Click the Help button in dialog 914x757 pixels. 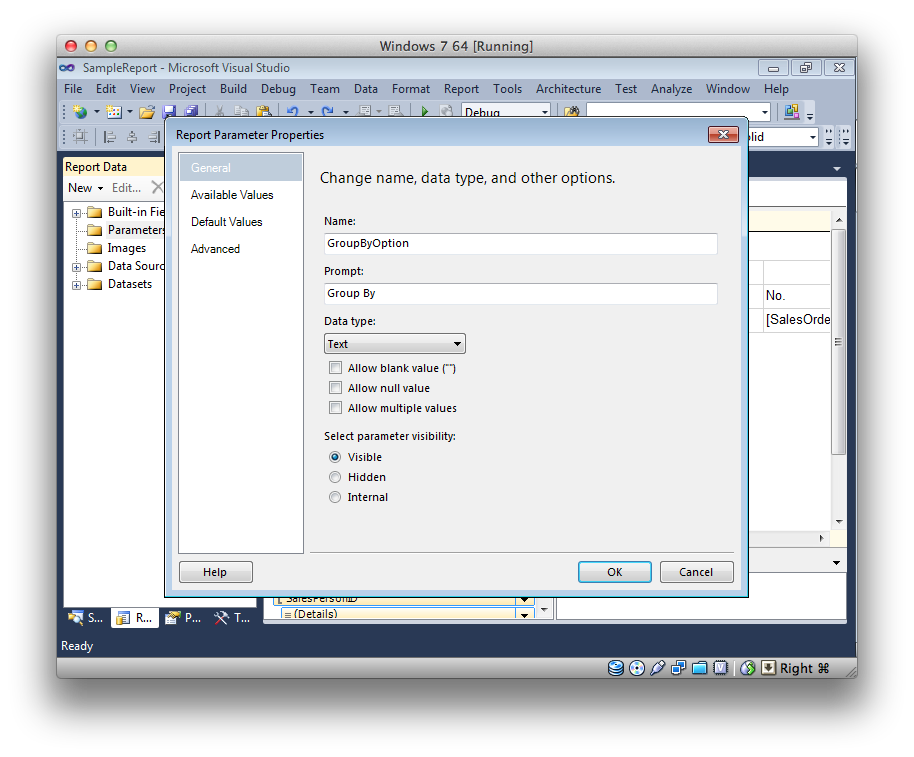coord(215,572)
